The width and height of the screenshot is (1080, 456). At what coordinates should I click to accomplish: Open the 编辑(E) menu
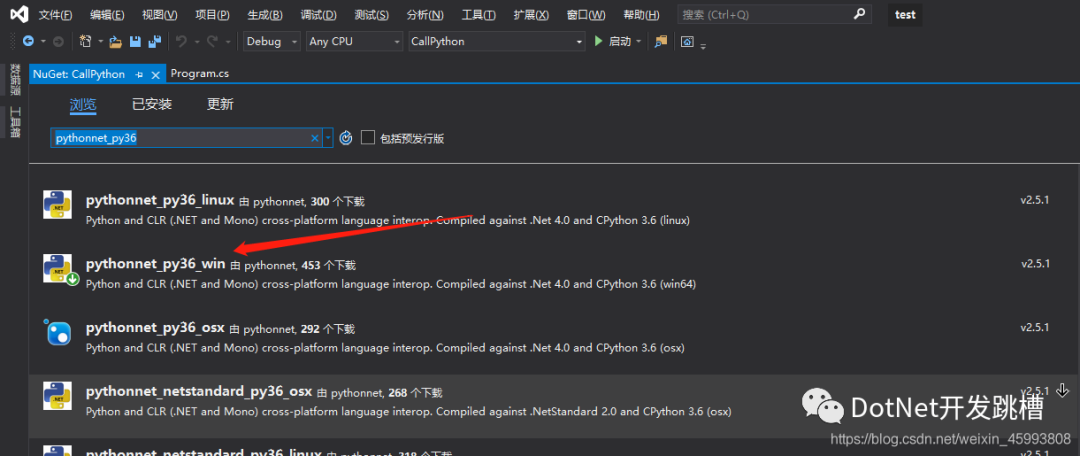tap(107, 14)
